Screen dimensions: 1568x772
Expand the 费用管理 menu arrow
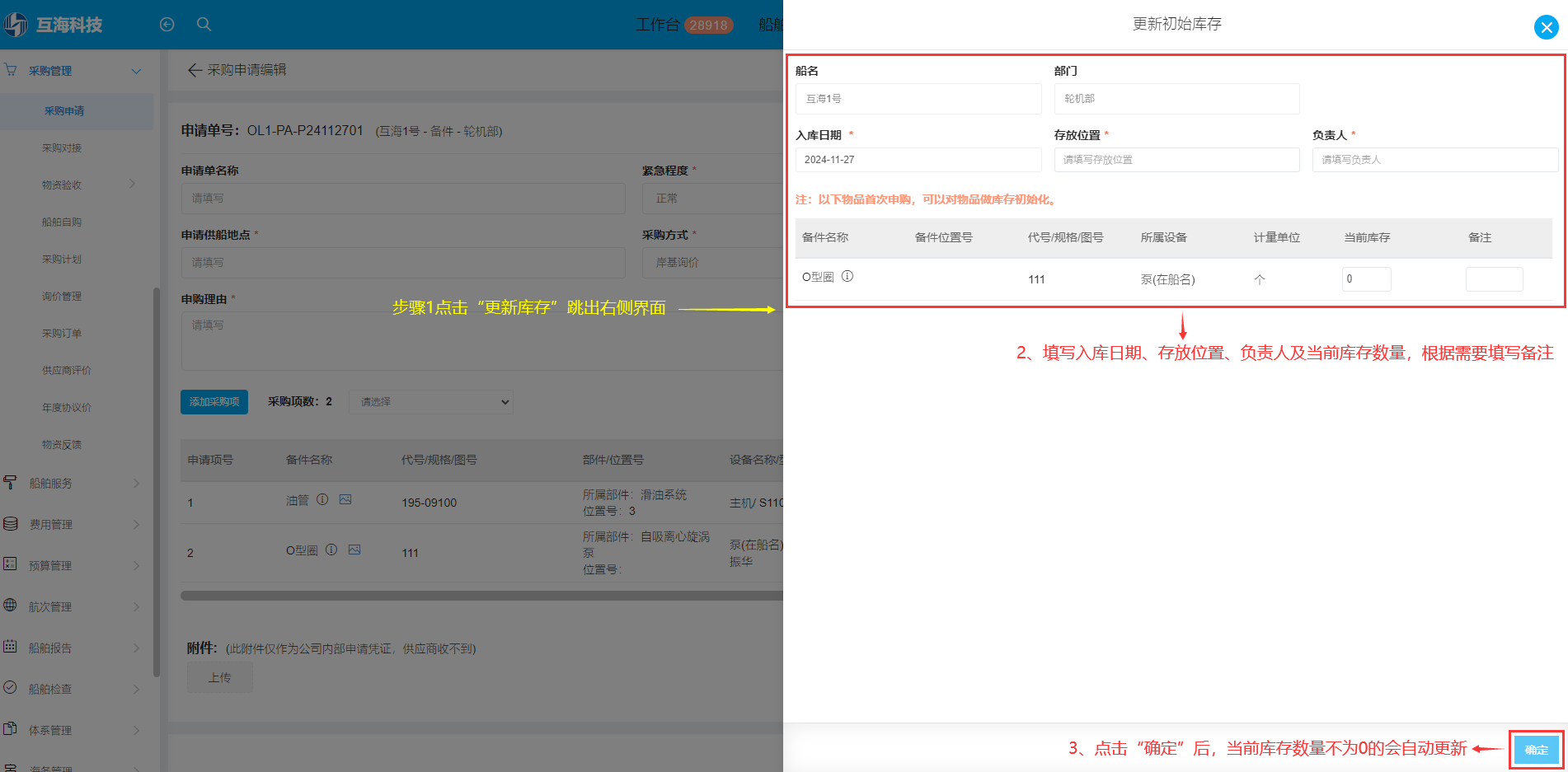coord(136,524)
